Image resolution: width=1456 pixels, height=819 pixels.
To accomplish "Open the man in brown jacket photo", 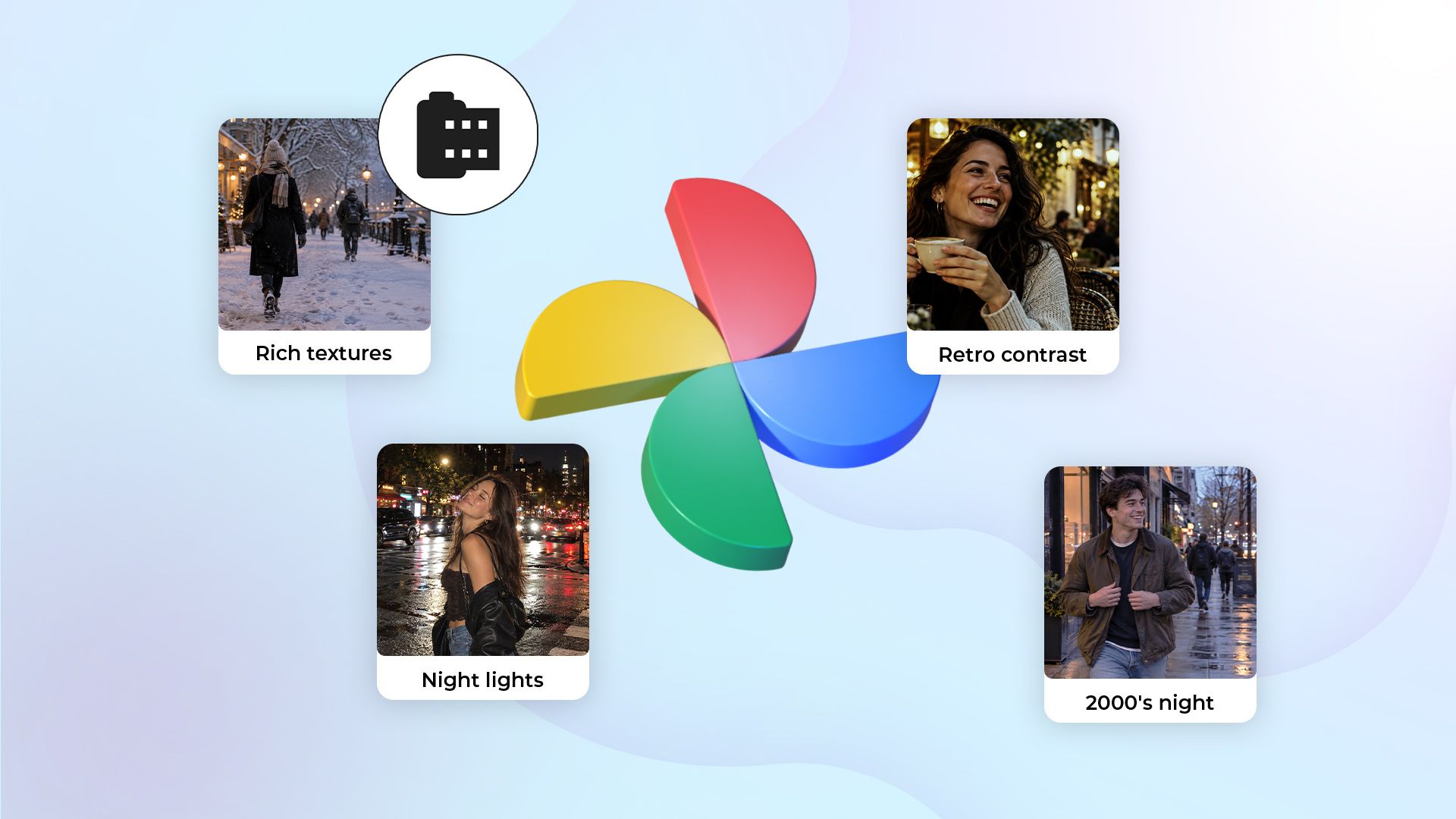I will 1150,573.
